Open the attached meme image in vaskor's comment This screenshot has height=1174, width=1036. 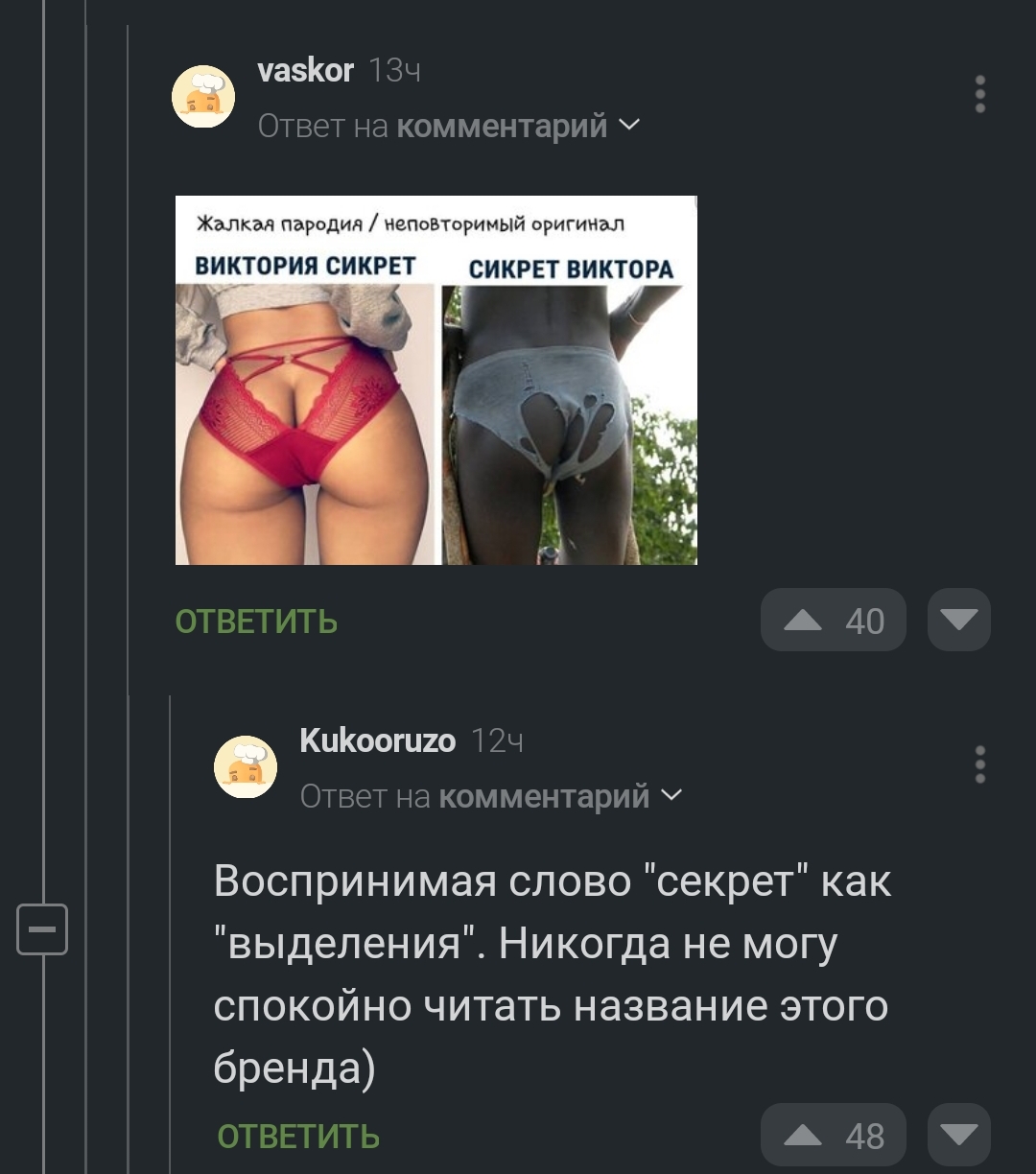coord(436,380)
